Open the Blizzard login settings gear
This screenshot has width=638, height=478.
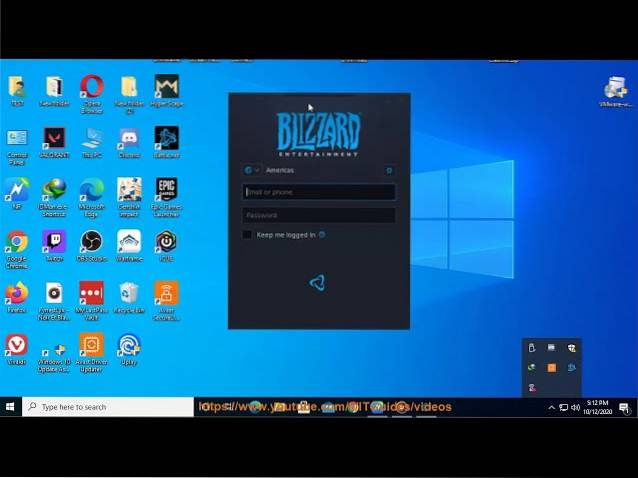(389, 171)
